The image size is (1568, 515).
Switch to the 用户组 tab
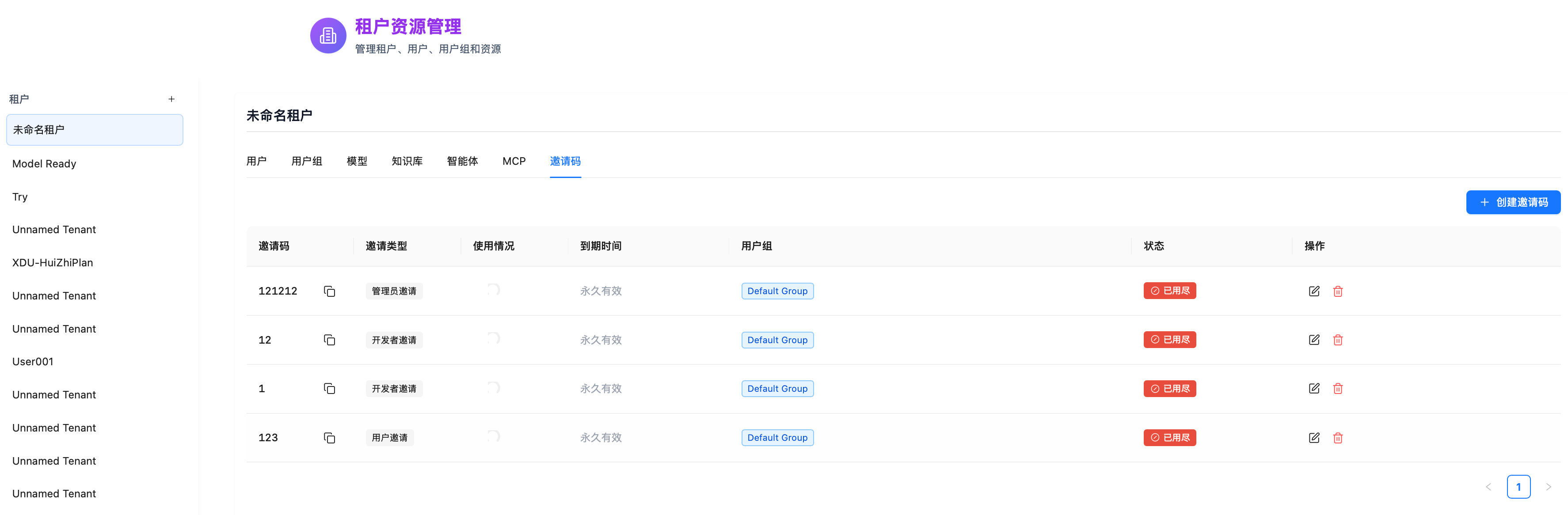tap(307, 161)
